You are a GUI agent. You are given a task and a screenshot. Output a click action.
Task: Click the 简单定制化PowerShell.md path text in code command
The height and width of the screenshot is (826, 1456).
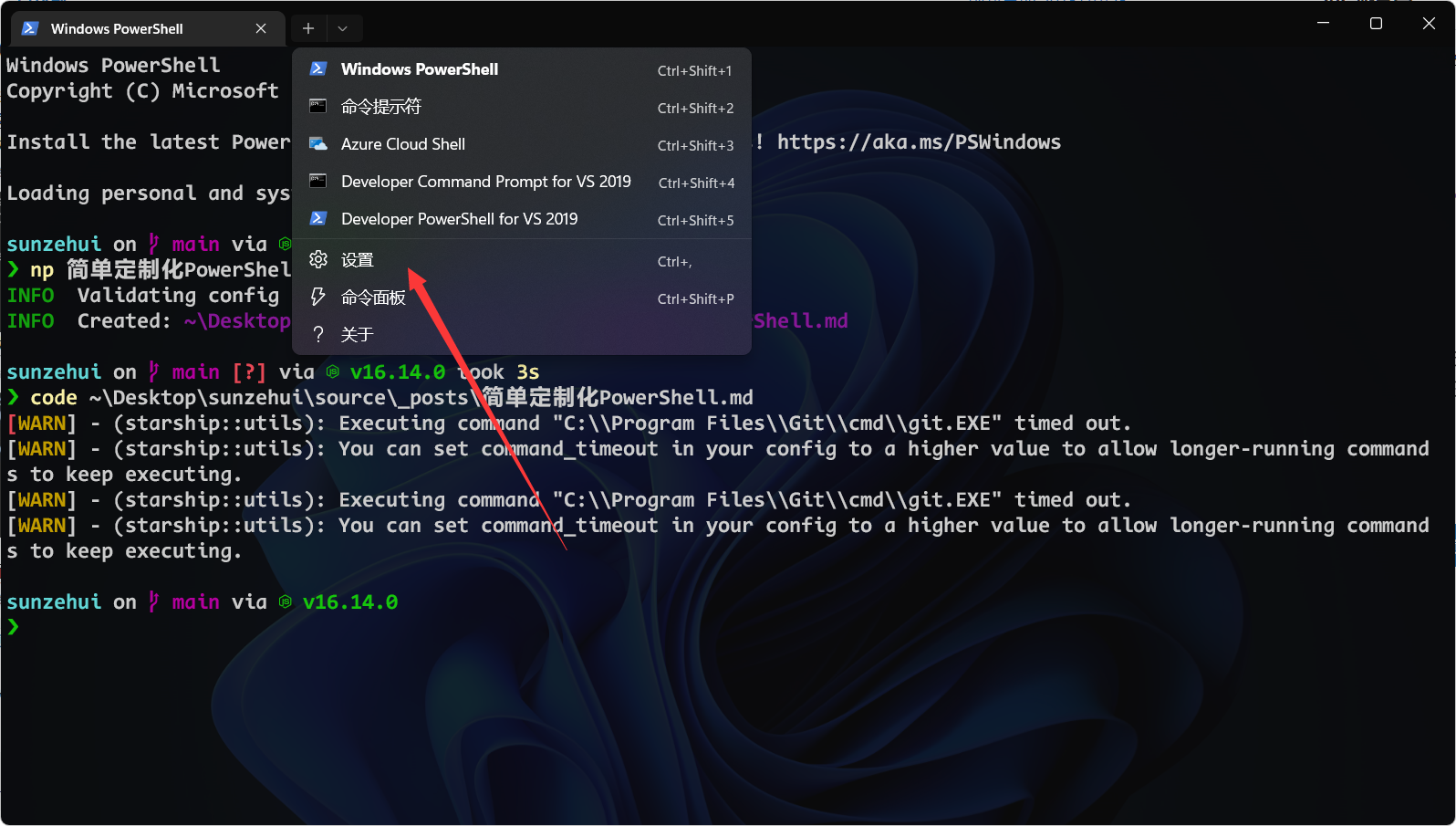click(618, 397)
